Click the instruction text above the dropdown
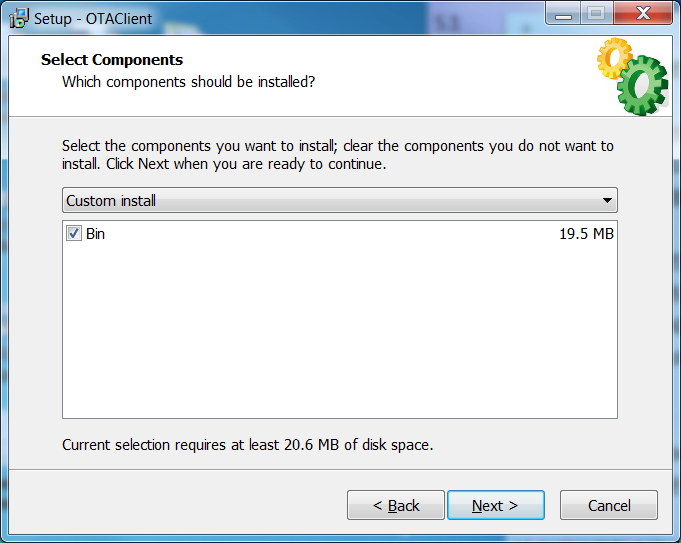681x543 pixels. tap(338, 154)
